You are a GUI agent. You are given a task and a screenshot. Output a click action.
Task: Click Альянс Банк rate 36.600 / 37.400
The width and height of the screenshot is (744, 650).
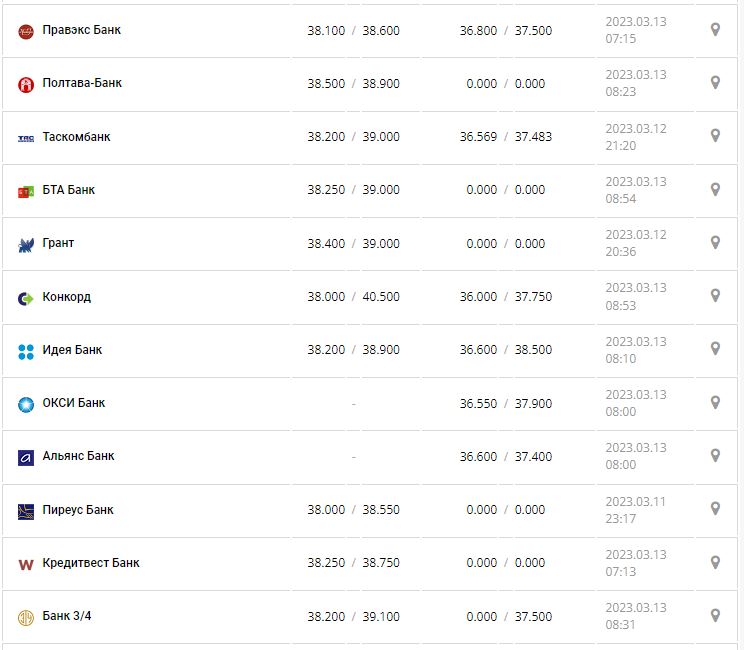pyautogui.click(x=505, y=456)
